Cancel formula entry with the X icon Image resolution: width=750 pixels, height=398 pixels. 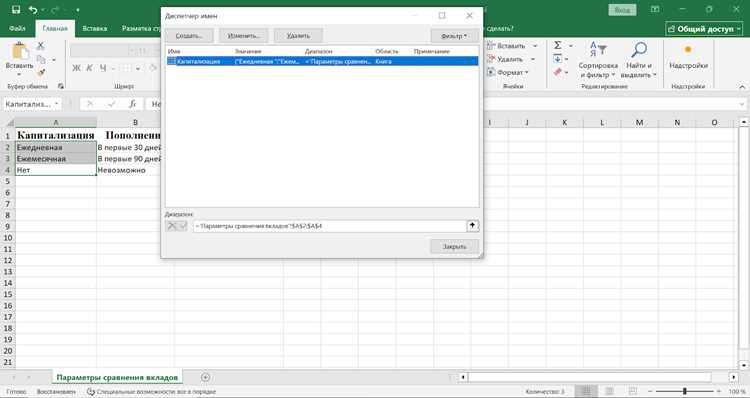pyautogui.click(x=90, y=104)
